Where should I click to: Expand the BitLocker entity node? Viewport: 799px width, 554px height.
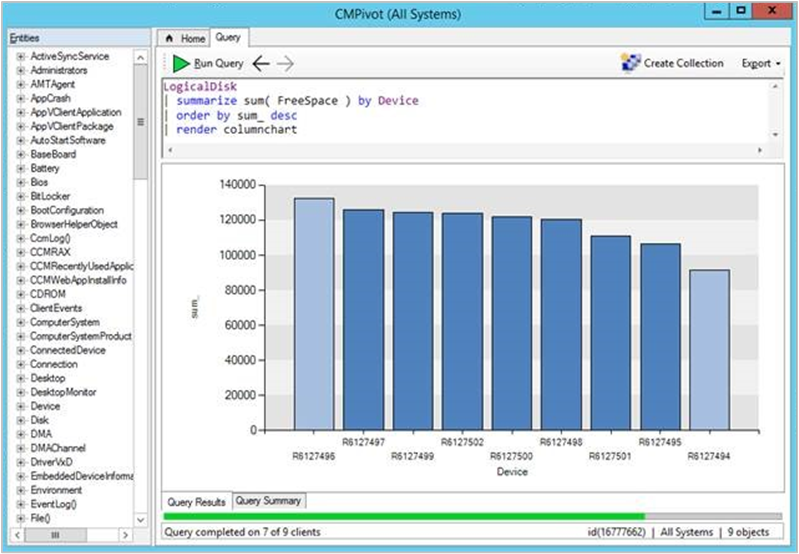[x=20, y=197]
